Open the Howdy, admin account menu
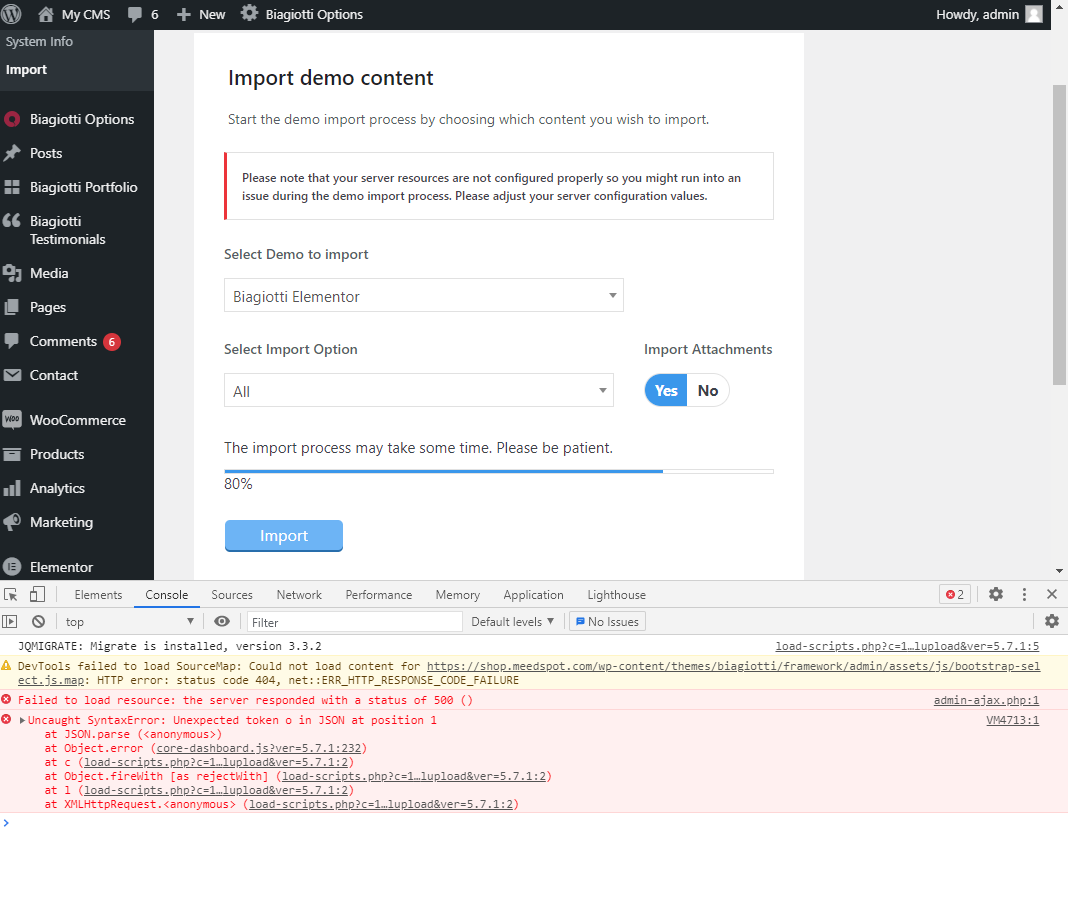 989,14
